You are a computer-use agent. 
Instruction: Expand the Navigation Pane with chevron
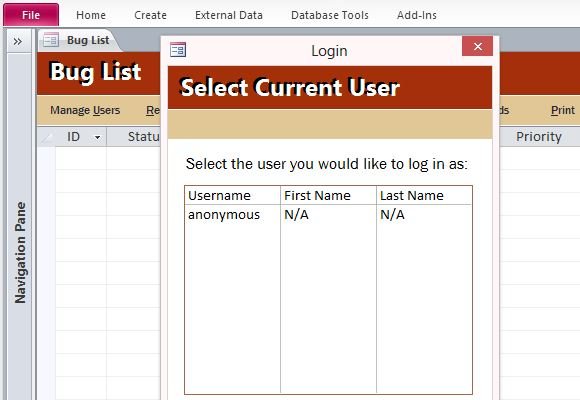[17, 41]
